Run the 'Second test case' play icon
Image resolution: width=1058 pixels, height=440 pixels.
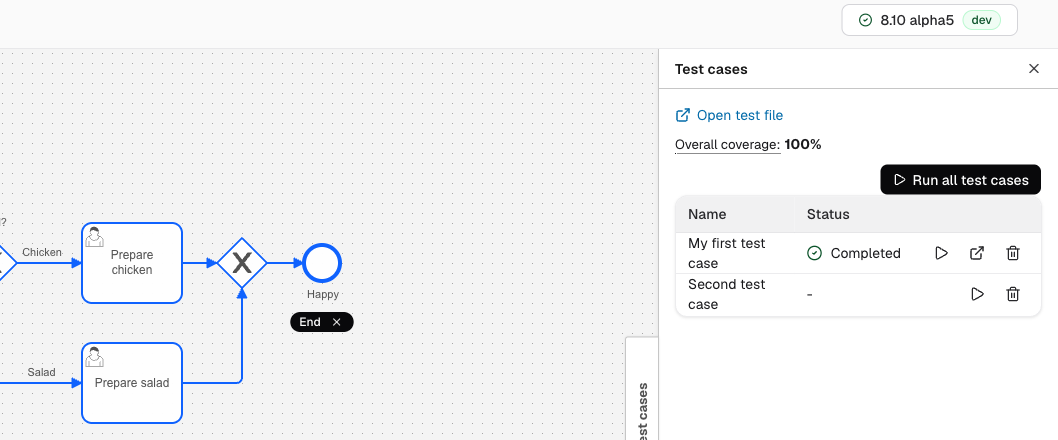click(x=977, y=294)
